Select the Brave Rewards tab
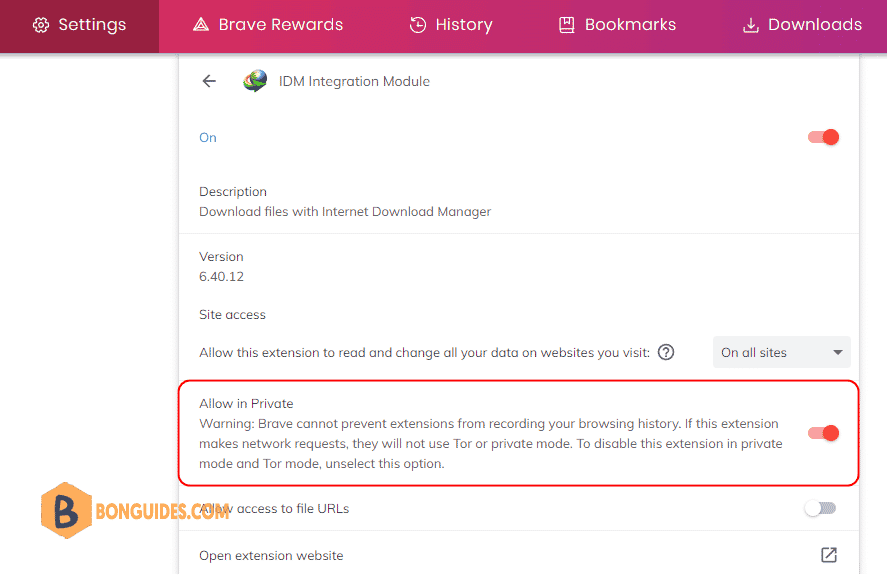The image size is (887, 576). [x=268, y=25]
